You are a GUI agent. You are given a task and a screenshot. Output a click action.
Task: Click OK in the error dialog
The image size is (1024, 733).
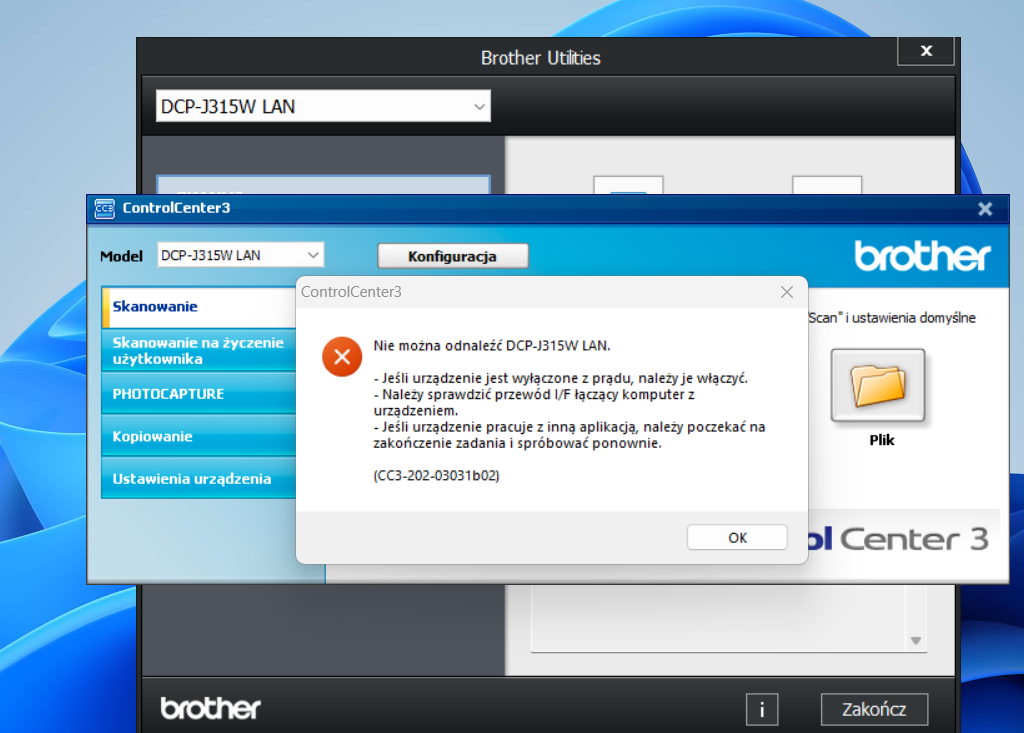(x=737, y=538)
